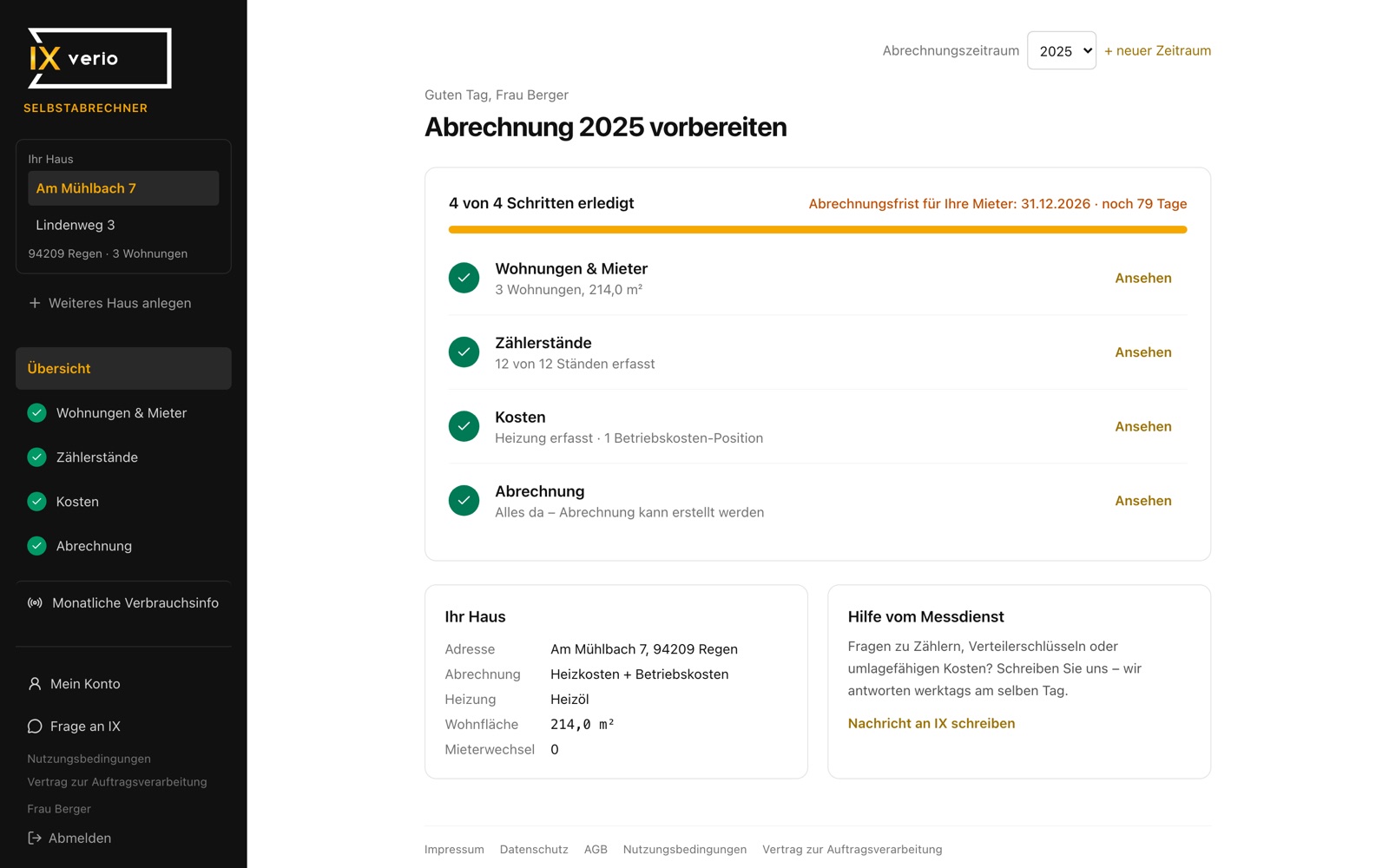Click the completed checkmark of the Kosten step in the main panel
Screen dimensions: 1389x868
[x=464, y=426]
